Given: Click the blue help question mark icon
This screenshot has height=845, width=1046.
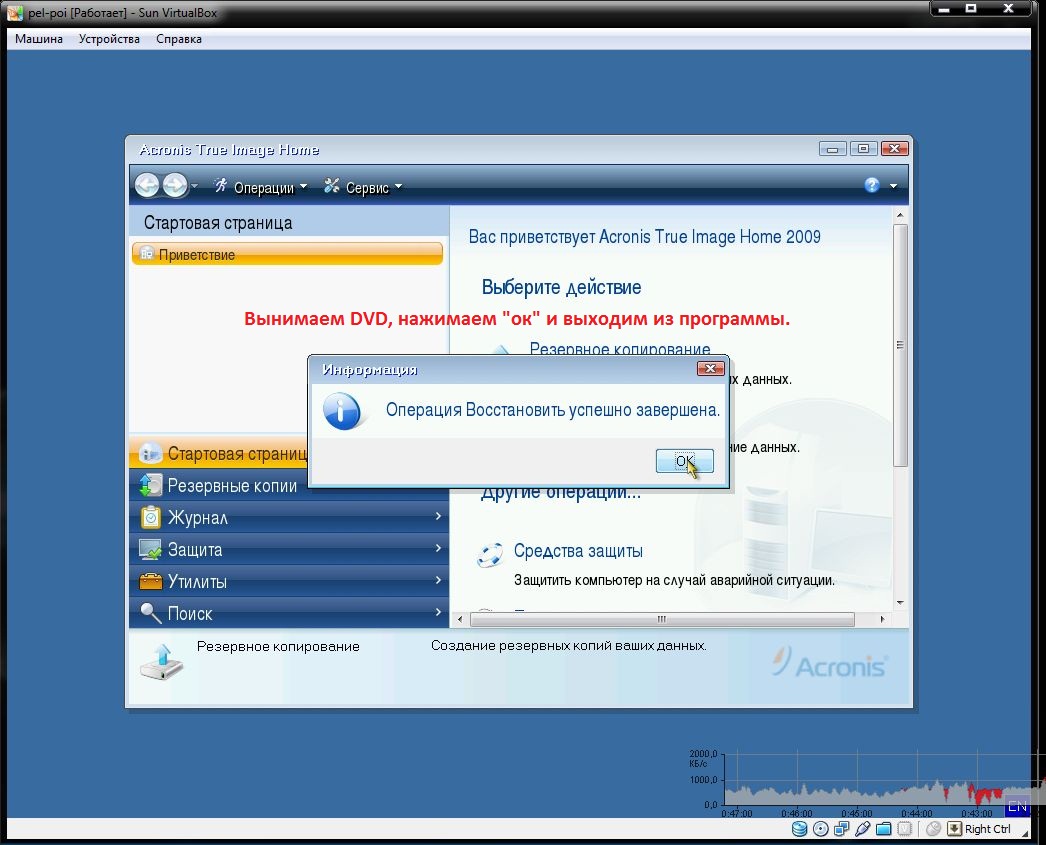Looking at the screenshot, I should click(871, 186).
